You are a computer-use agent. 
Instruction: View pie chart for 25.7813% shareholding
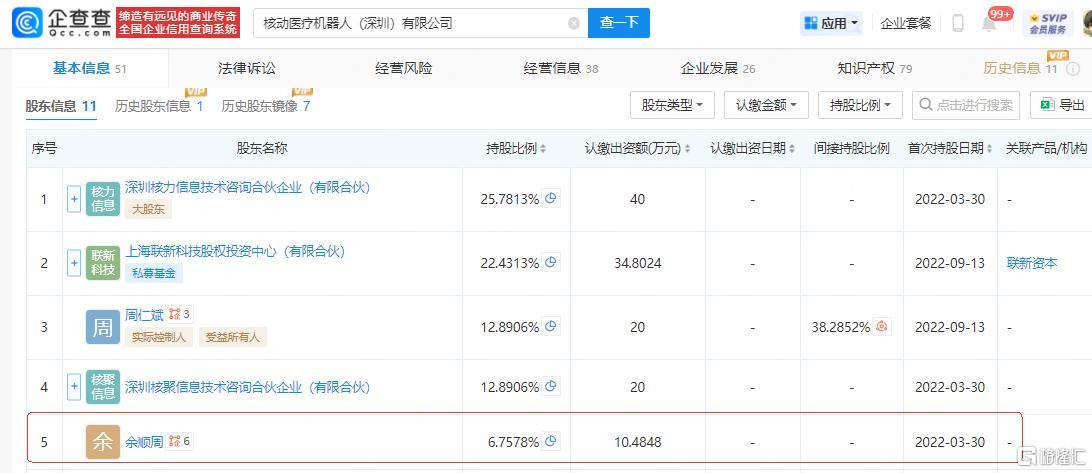[x=551, y=199]
